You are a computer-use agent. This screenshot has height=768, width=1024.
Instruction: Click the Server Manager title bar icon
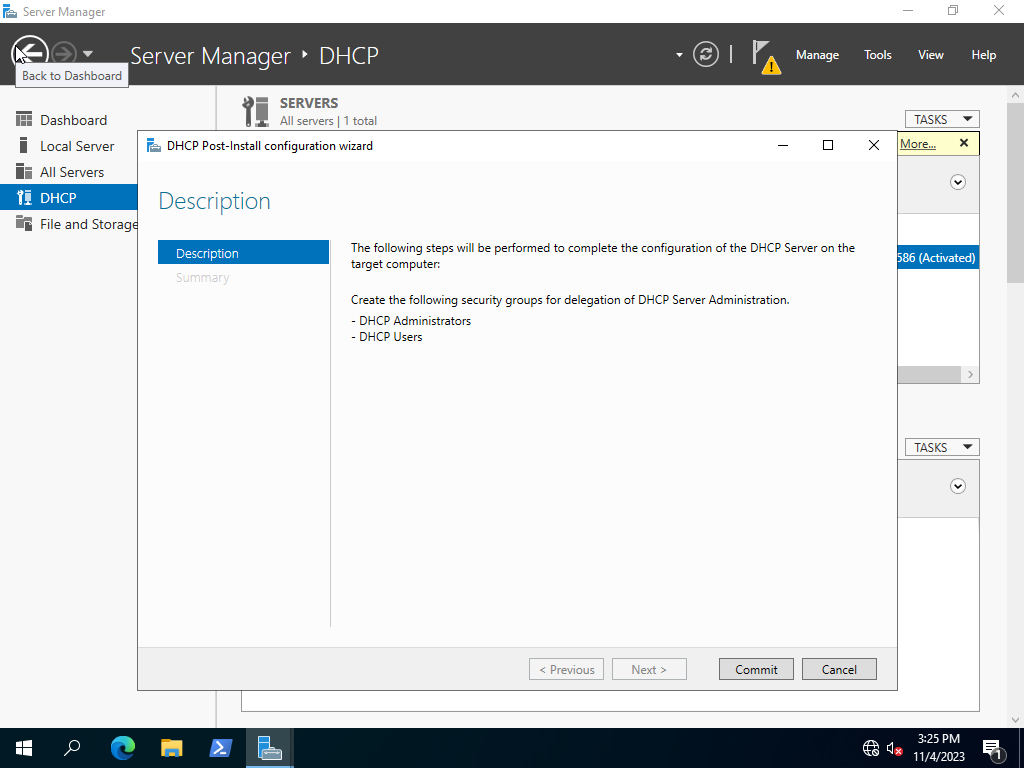pos(10,11)
